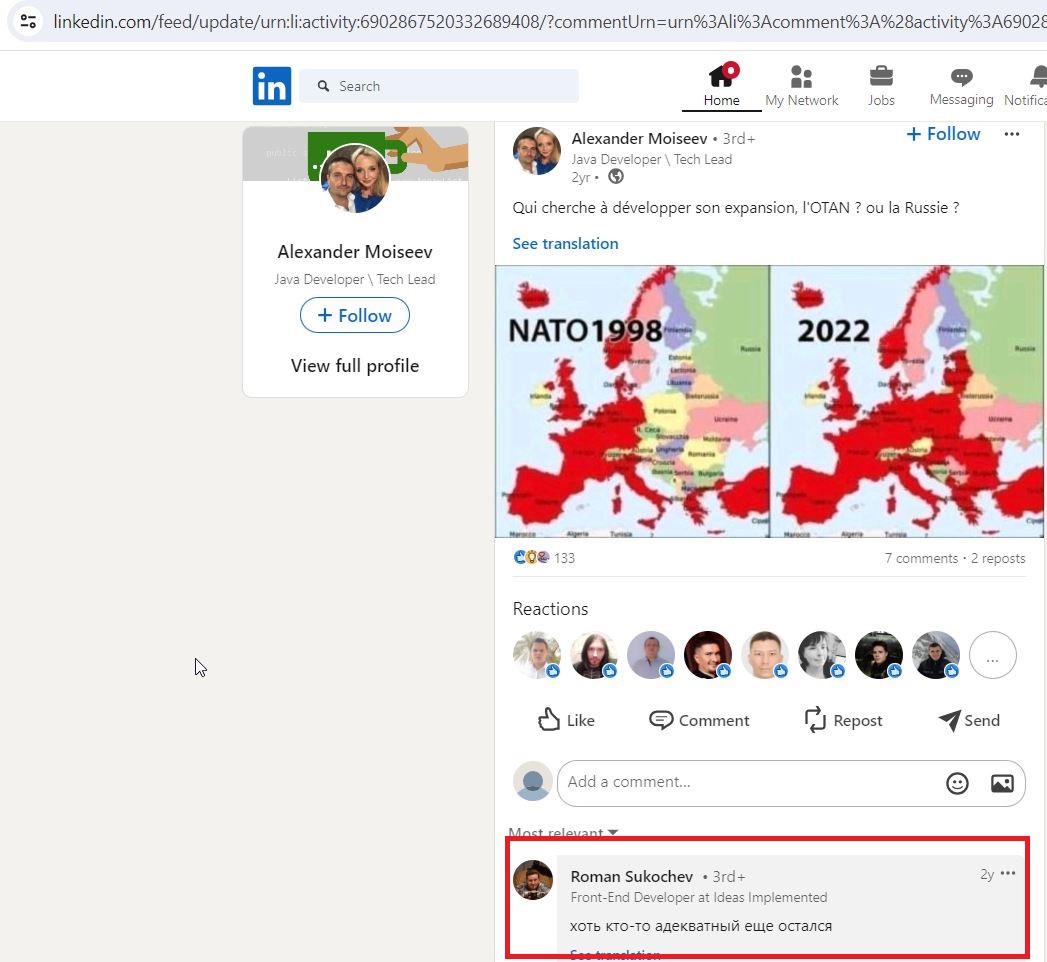Open the Messaging tab

[962, 86]
